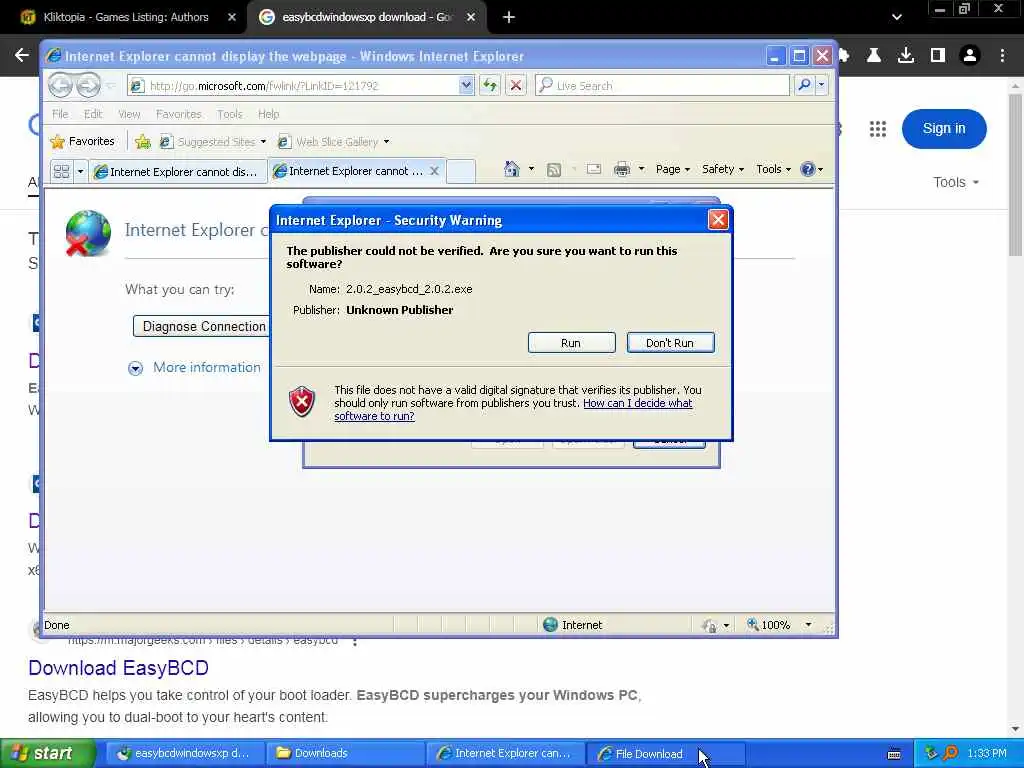Viewport: 1024px width, 768px height.
Task: Click the Favorites star button
Action: coord(83,141)
